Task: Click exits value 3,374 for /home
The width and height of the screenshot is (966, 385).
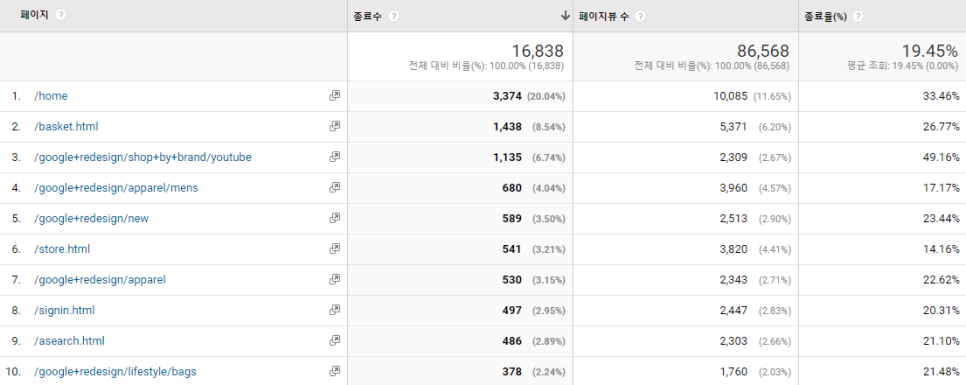Action: pos(507,96)
